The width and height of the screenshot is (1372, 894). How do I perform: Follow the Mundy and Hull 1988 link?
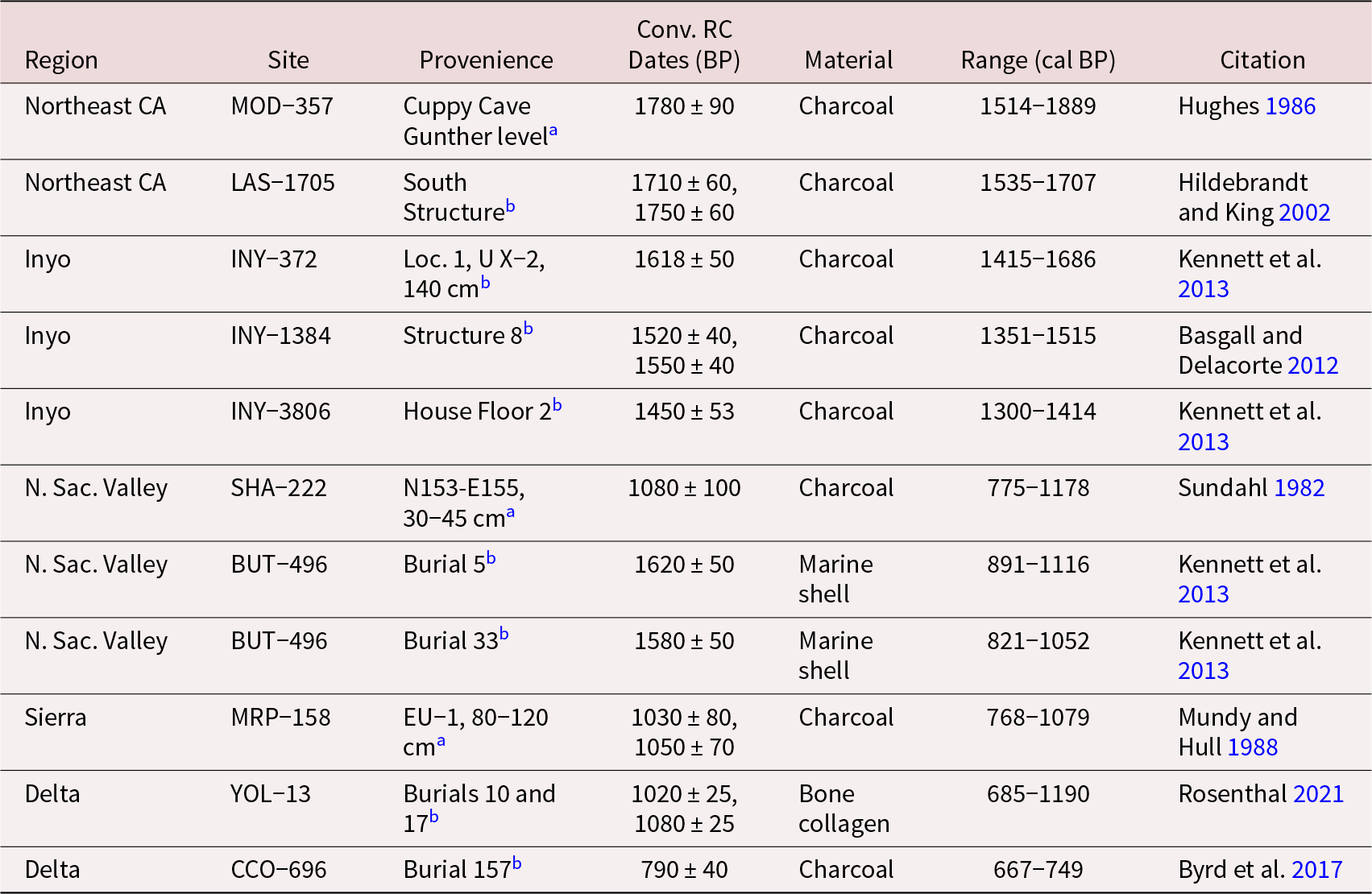click(1252, 747)
